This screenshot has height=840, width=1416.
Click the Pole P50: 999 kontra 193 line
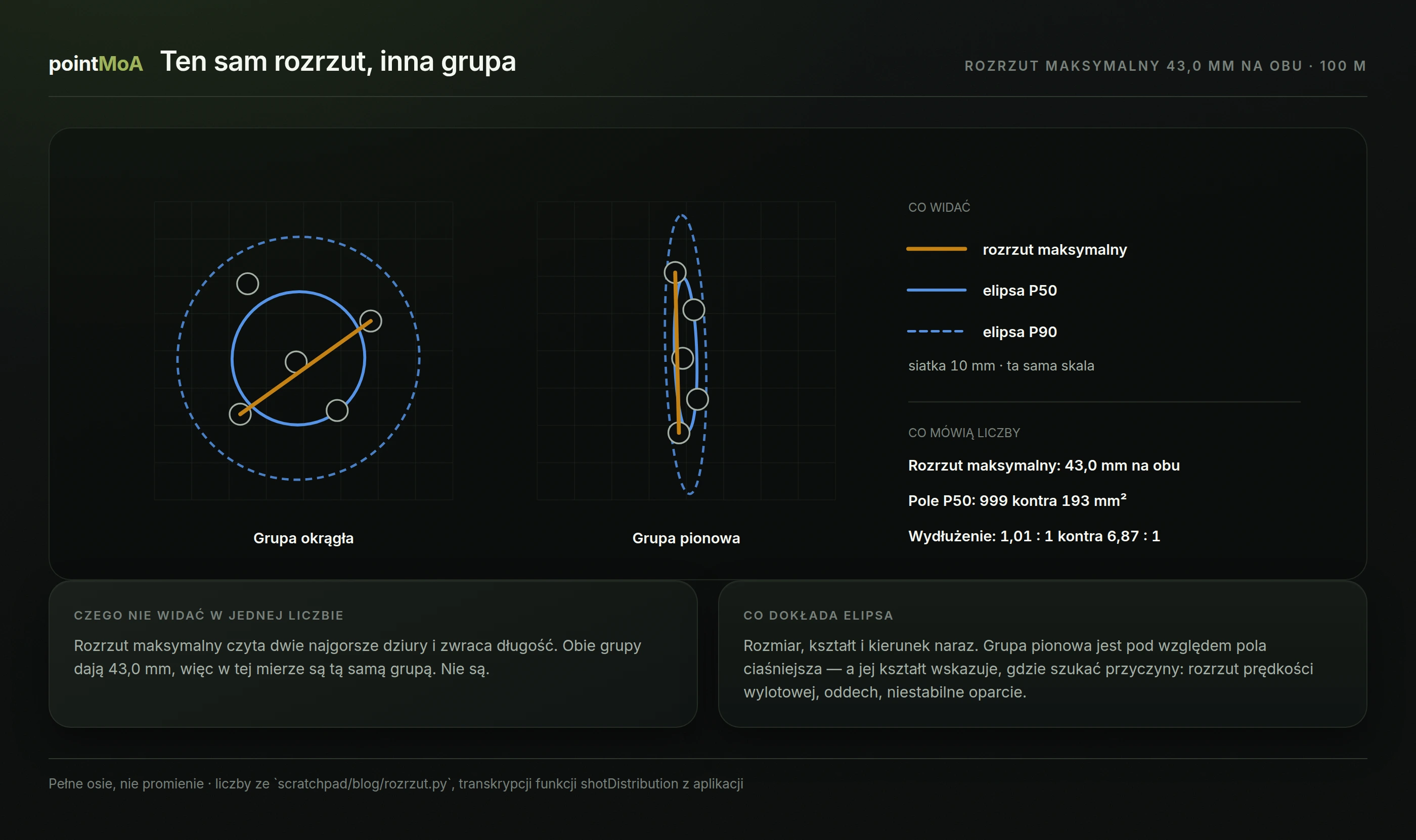pyautogui.click(x=1017, y=500)
